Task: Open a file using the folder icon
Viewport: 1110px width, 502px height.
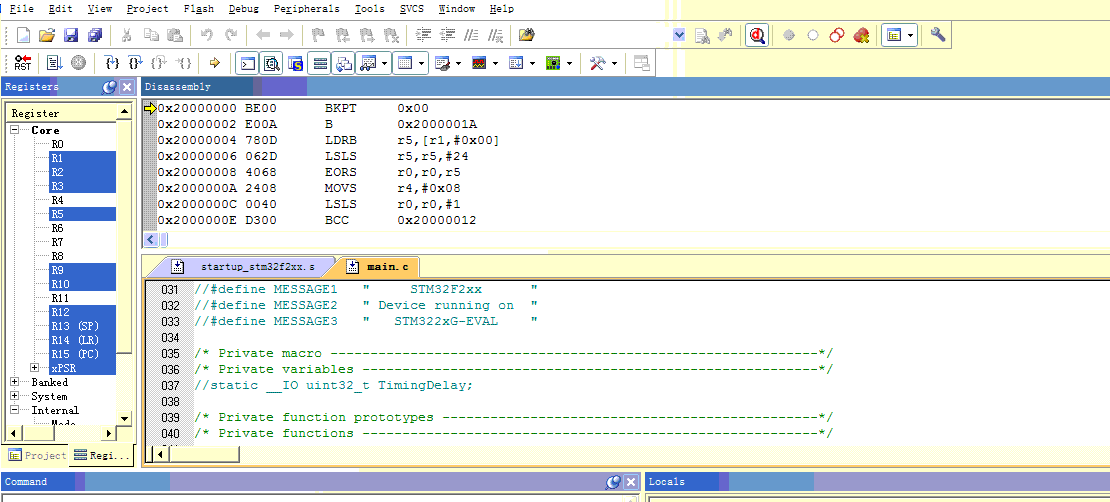Action: [x=47, y=35]
